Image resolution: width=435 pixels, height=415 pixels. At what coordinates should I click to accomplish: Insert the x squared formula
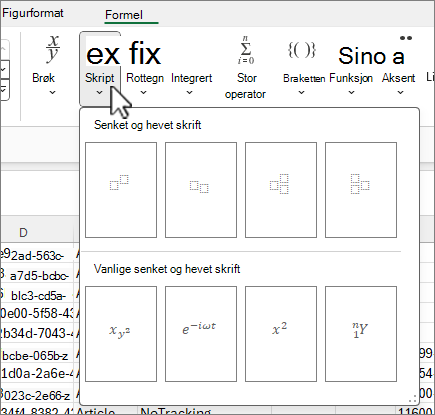281,334
